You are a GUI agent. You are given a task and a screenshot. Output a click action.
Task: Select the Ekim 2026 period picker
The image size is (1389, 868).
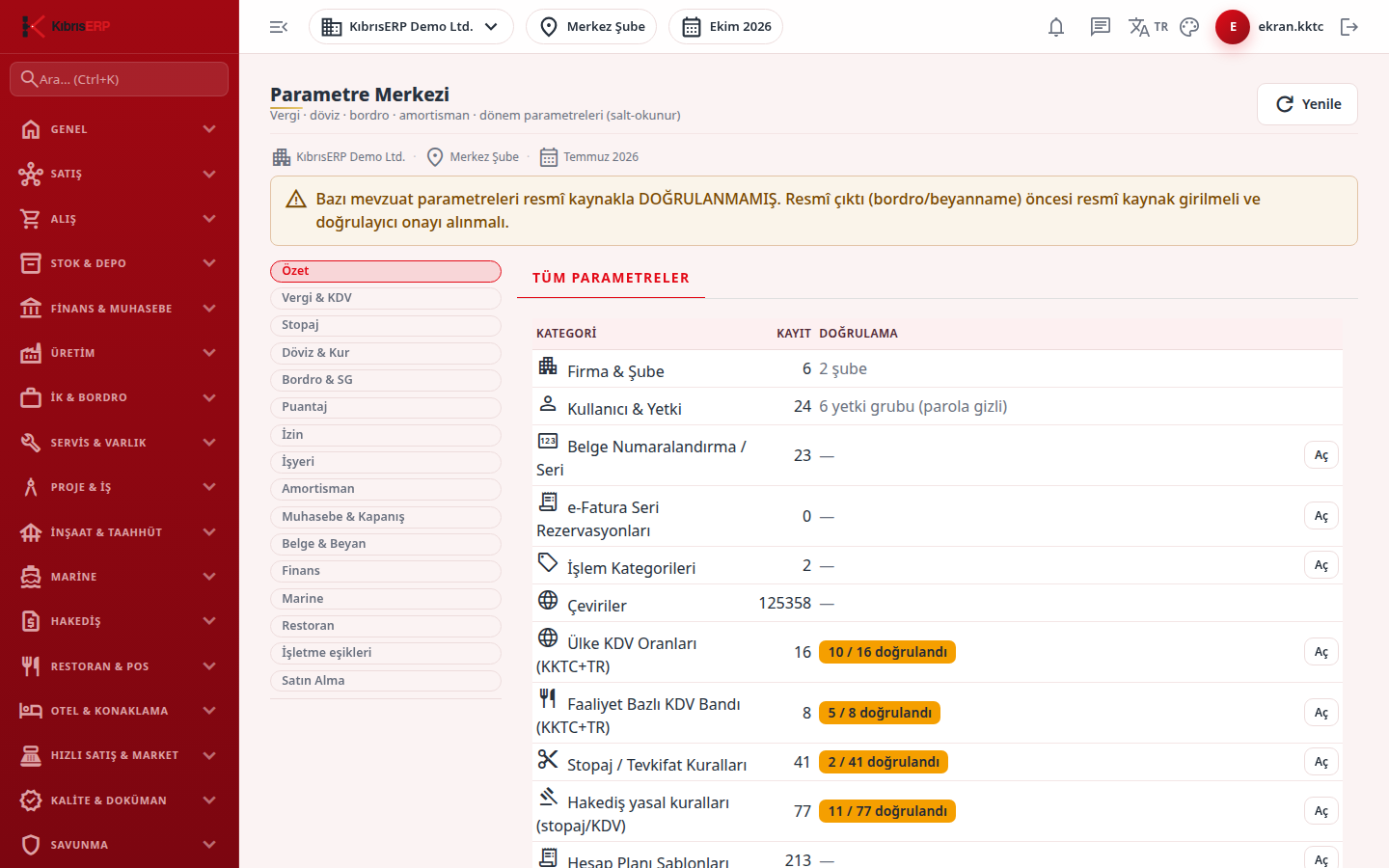click(725, 27)
